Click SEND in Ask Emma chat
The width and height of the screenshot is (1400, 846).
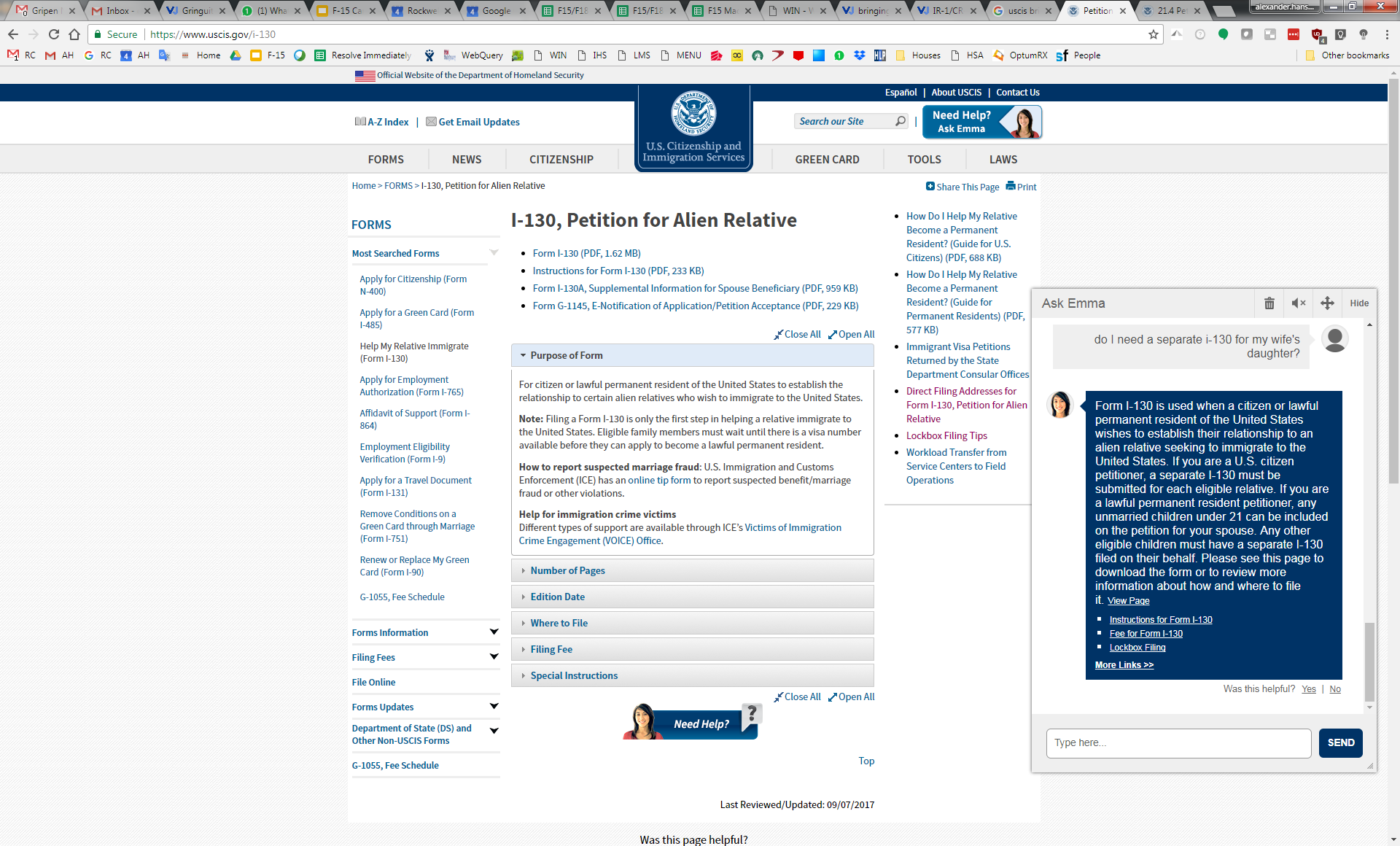(x=1340, y=742)
